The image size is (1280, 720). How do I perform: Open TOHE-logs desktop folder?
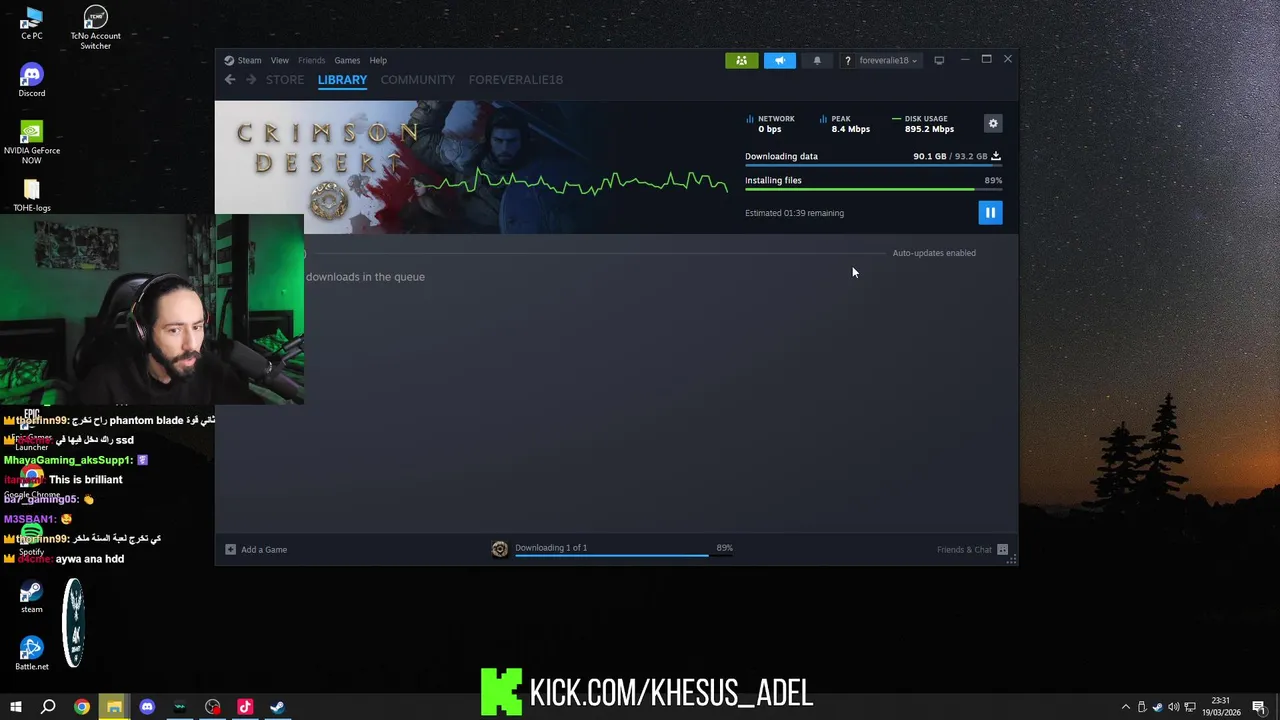tap(32, 196)
